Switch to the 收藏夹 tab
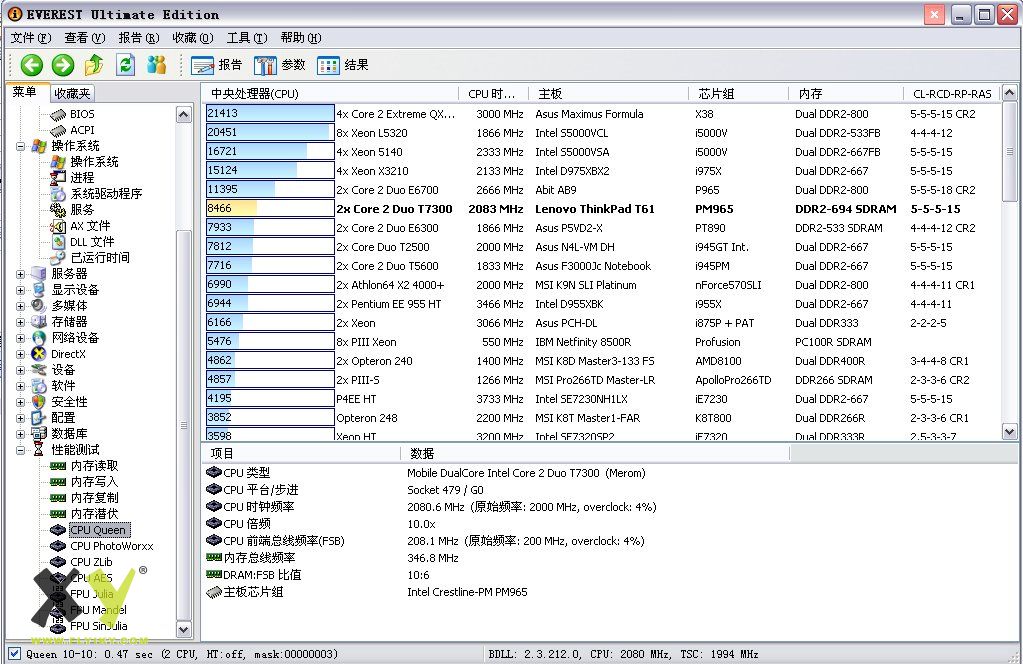This screenshot has height=664, width=1023. [x=72, y=93]
